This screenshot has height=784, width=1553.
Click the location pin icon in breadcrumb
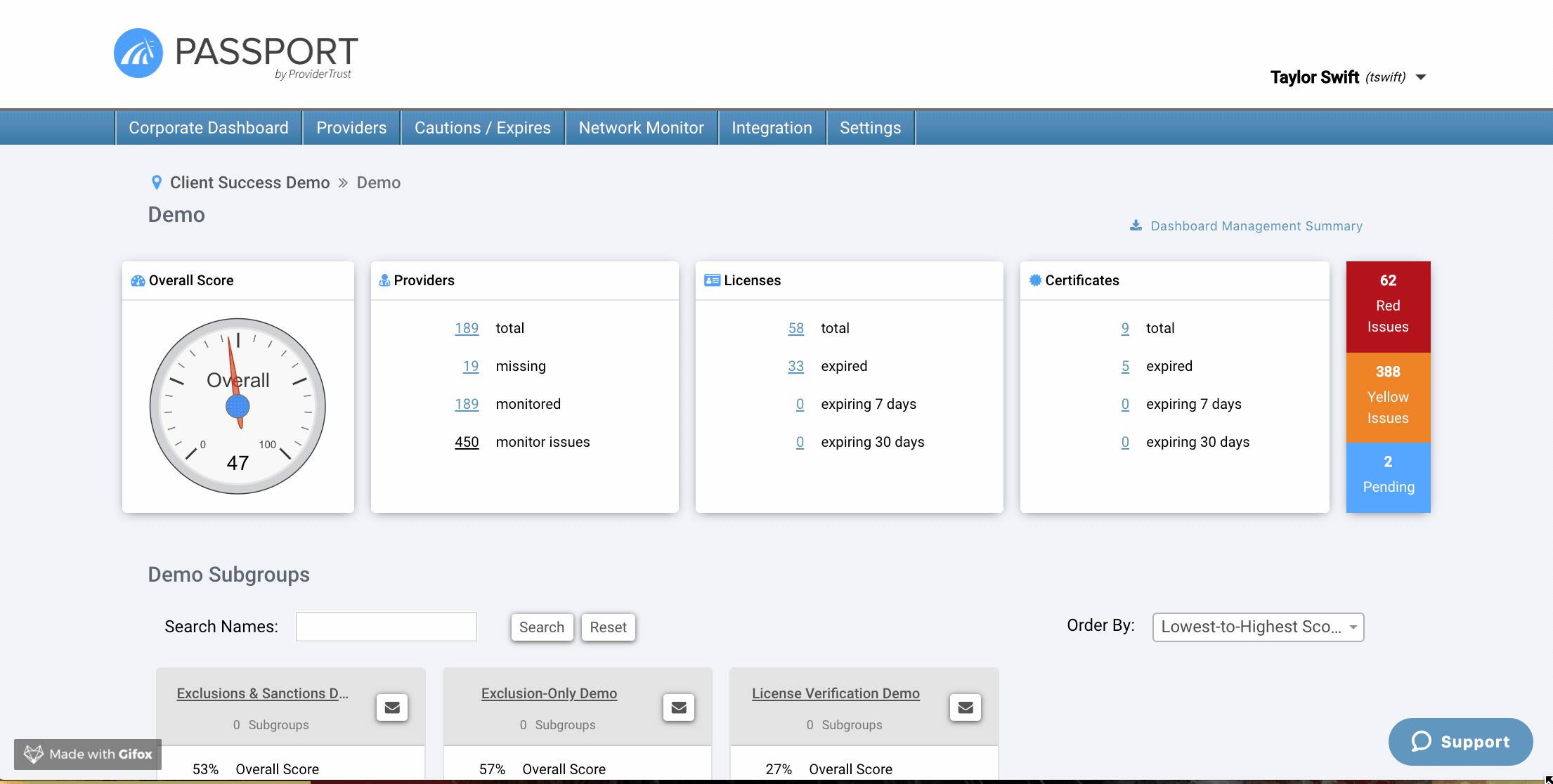click(x=157, y=183)
